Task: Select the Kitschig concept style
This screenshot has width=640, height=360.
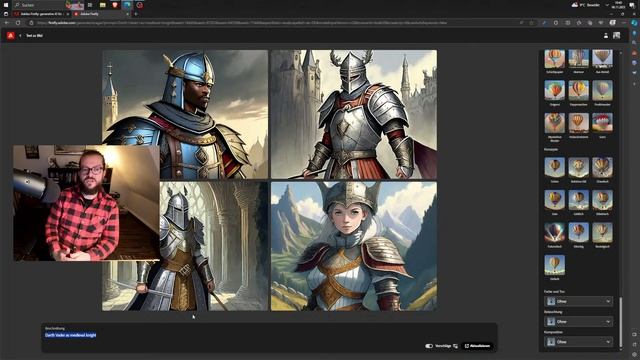Action: point(578,233)
